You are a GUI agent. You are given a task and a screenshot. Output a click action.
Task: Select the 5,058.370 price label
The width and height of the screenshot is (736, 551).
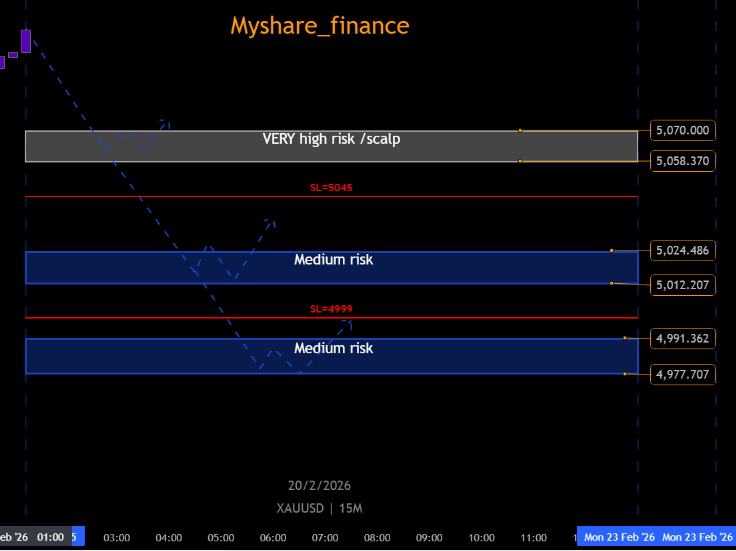pos(682,161)
